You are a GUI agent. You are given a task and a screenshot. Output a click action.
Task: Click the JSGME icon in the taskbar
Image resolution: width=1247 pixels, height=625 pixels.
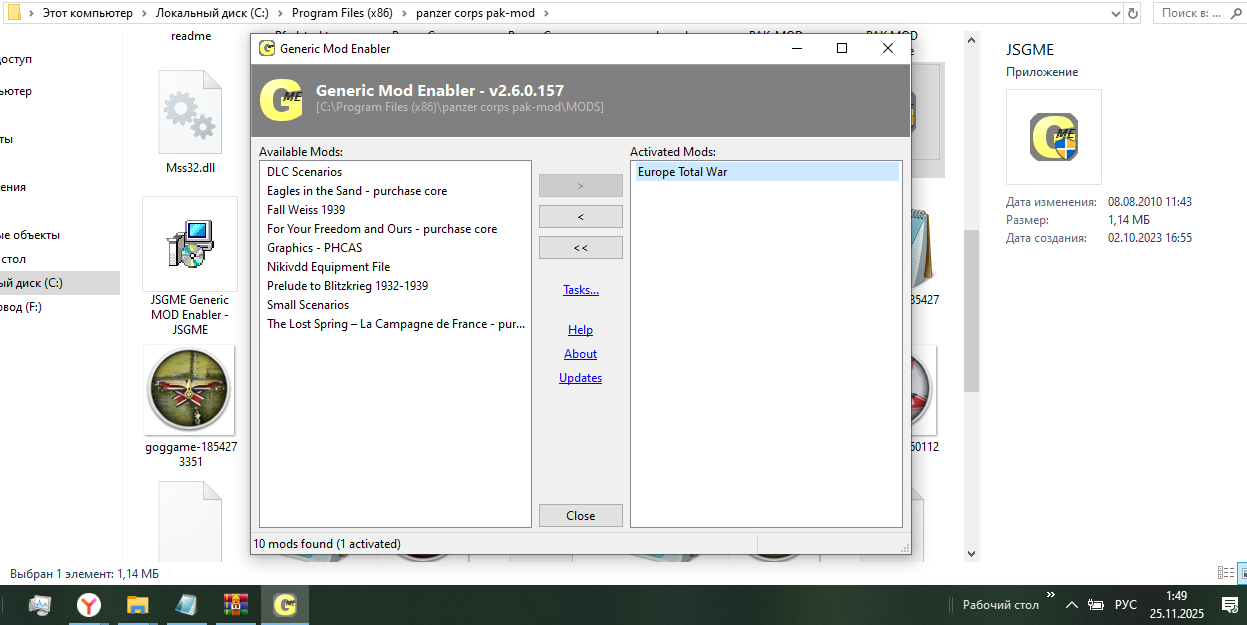285,605
